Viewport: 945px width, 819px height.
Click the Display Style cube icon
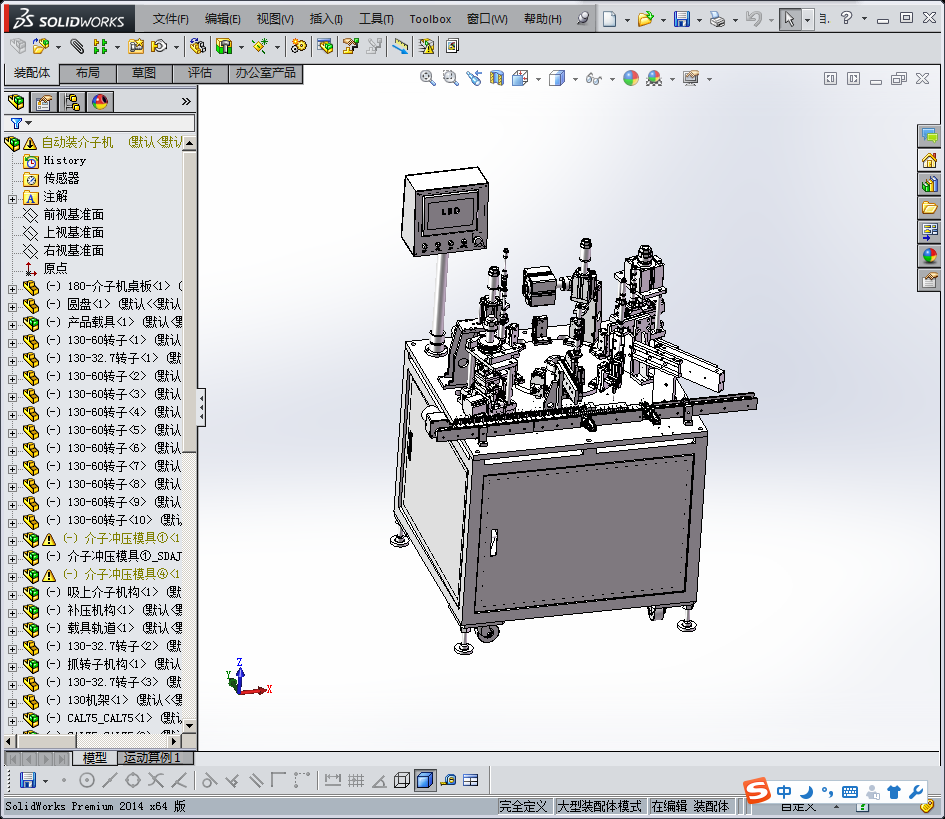(x=557, y=78)
